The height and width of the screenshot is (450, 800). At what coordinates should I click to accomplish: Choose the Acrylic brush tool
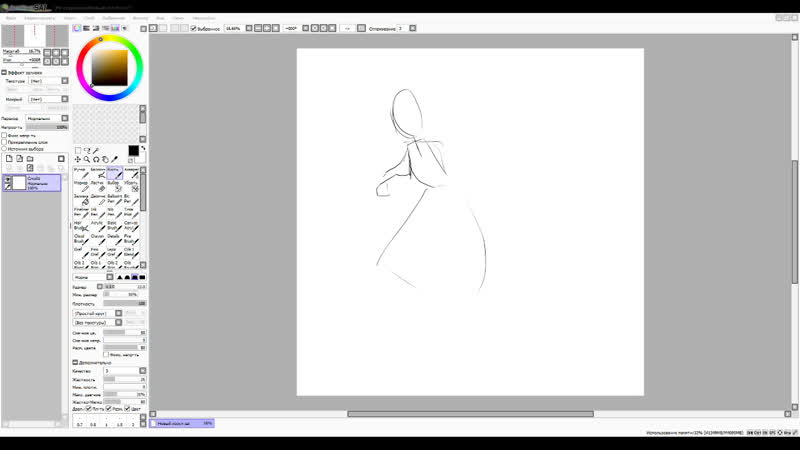tap(98, 226)
